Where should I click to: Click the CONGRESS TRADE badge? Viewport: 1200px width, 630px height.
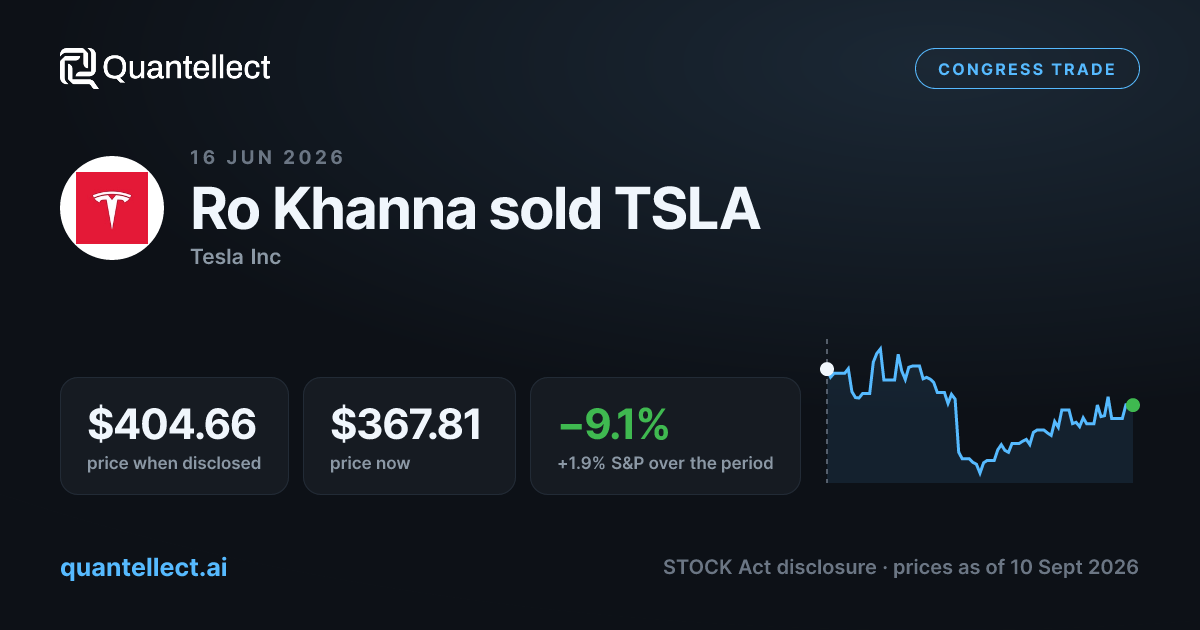click(x=1027, y=69)
